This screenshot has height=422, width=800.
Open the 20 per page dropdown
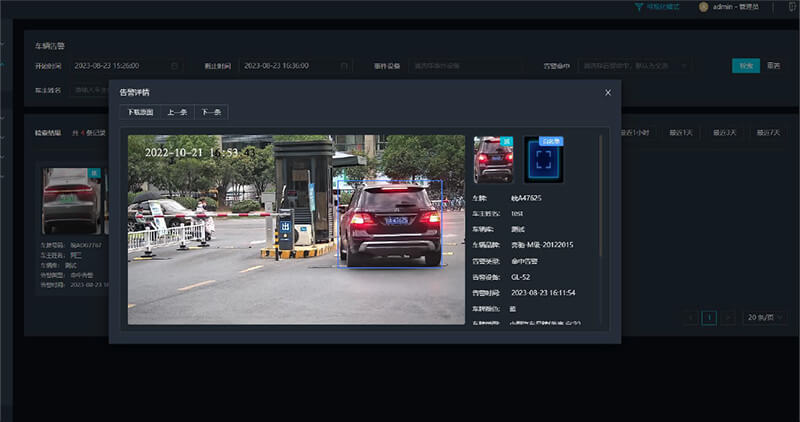[x=764, y=318]
